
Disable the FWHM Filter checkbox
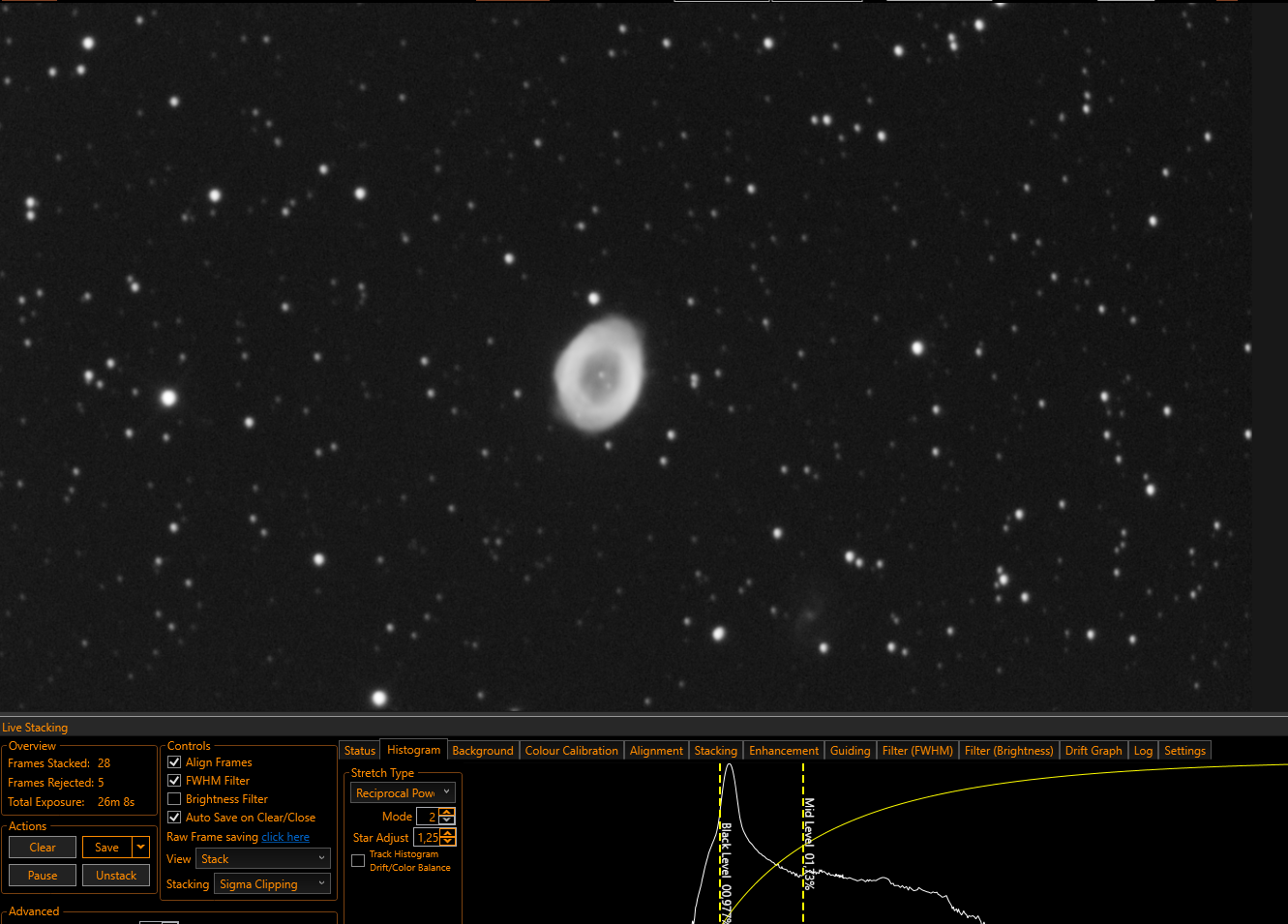click(x=174, y=780)
